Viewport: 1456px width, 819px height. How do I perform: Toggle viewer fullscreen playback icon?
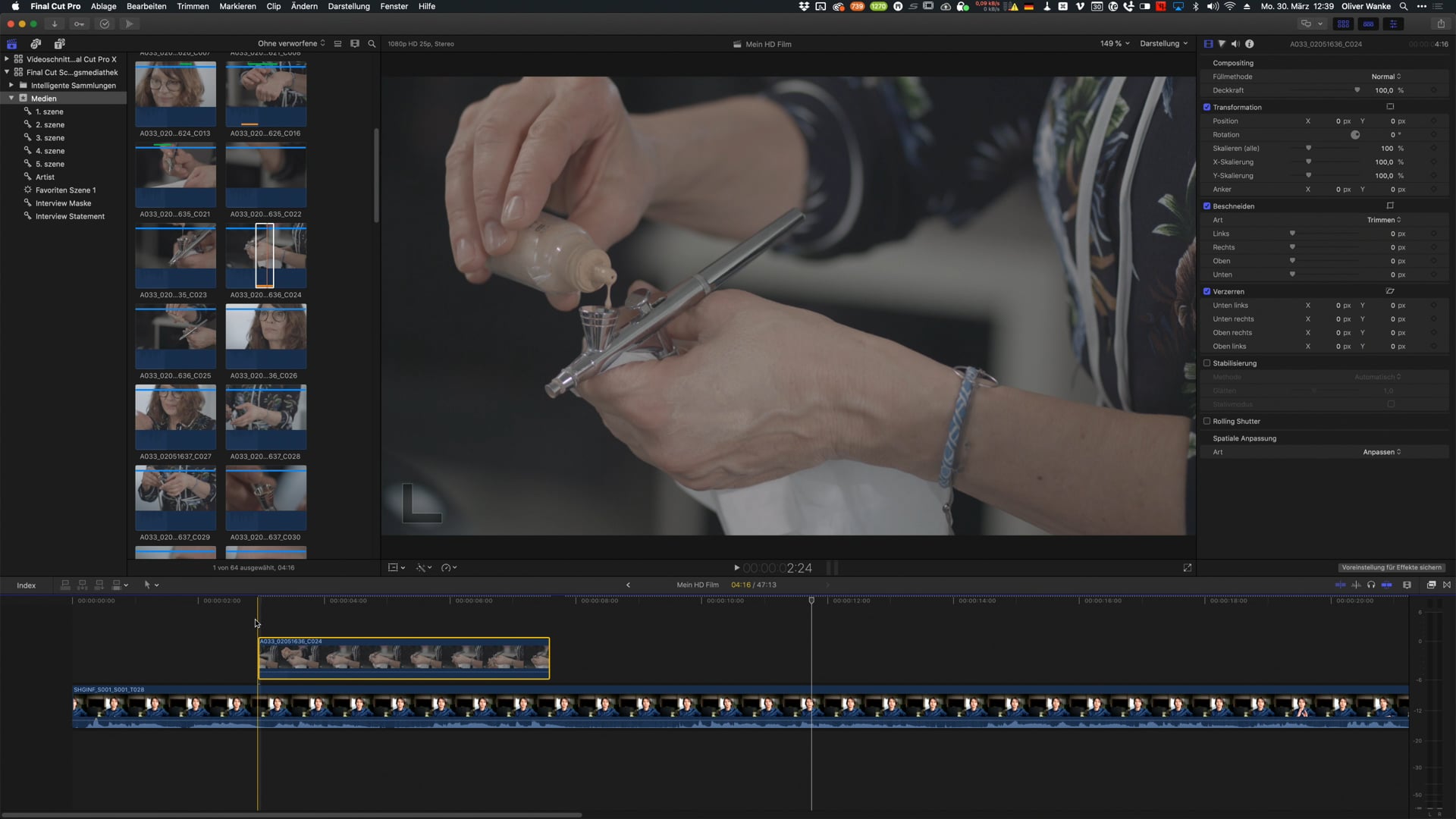(x=1187, y=568)
